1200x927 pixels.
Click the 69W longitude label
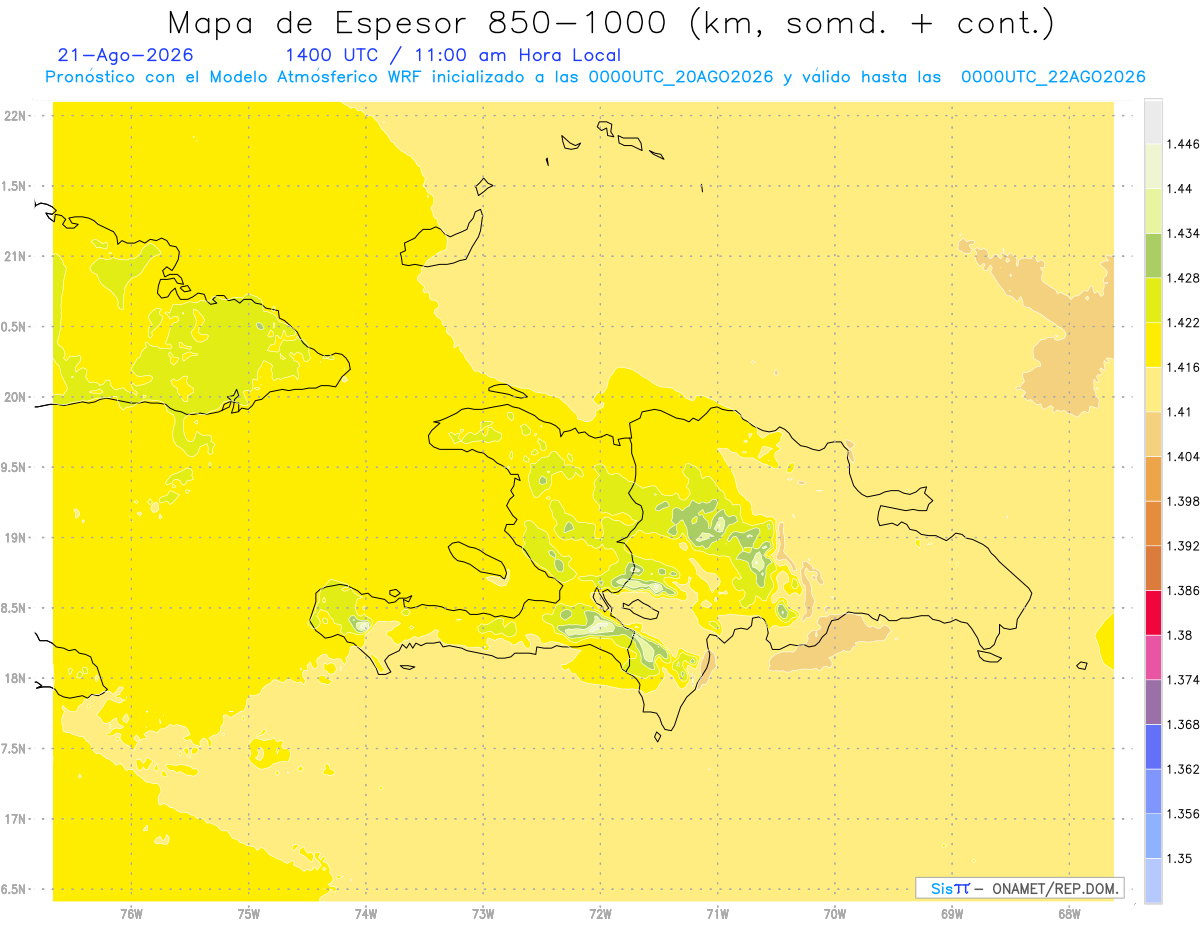[x=952, y=913]
